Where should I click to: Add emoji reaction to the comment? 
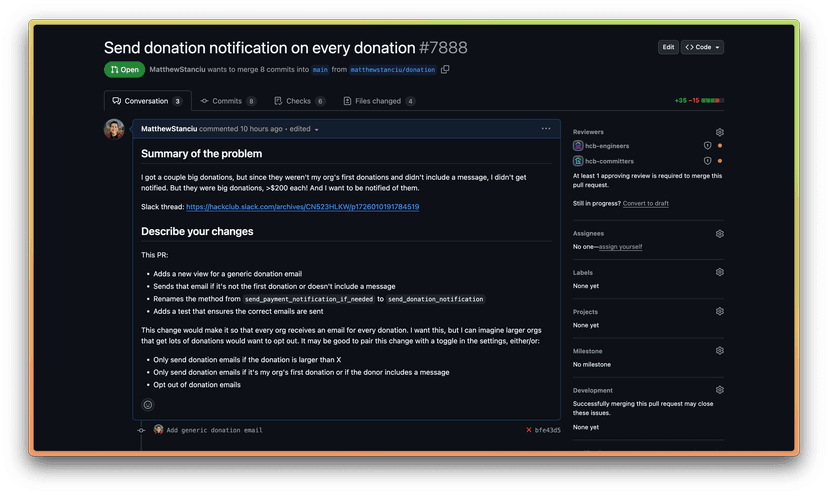coord(148,405)
